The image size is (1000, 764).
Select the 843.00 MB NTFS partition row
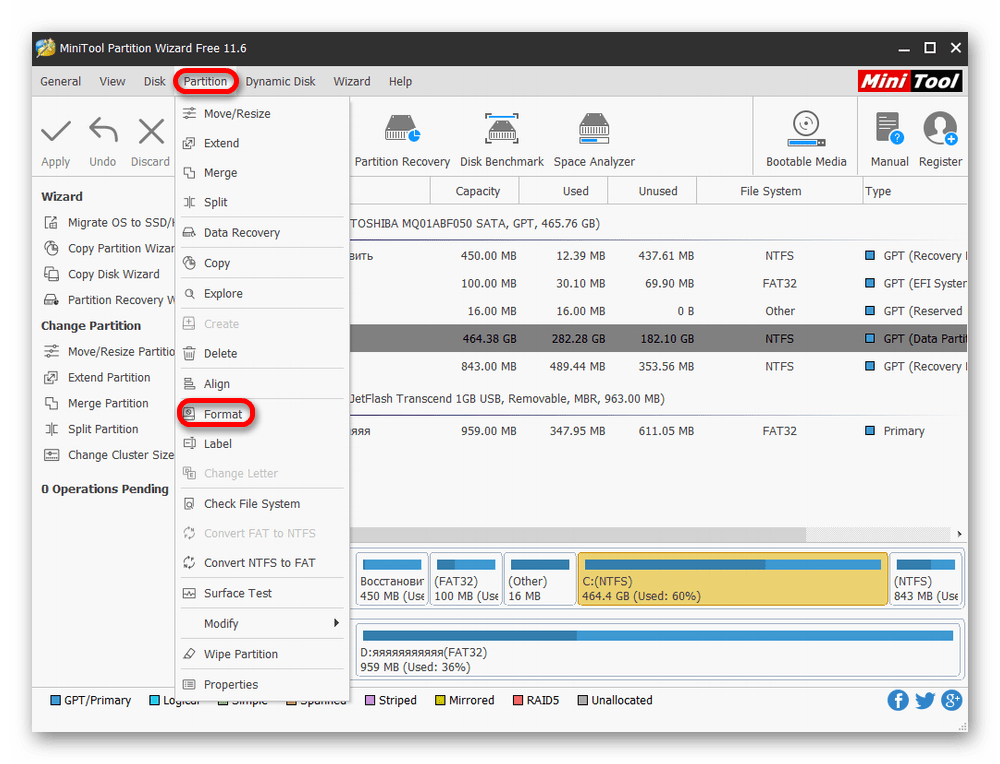pyautogui.click(x=658, y=367)
